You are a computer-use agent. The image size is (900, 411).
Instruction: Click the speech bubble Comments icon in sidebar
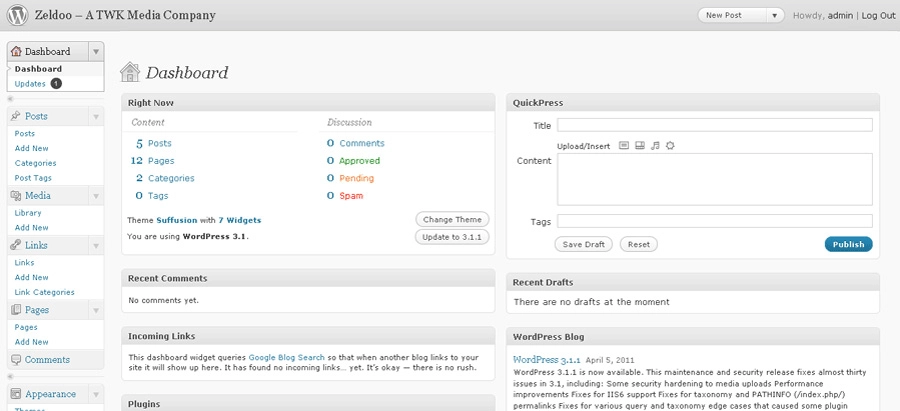tap(16, 359)
